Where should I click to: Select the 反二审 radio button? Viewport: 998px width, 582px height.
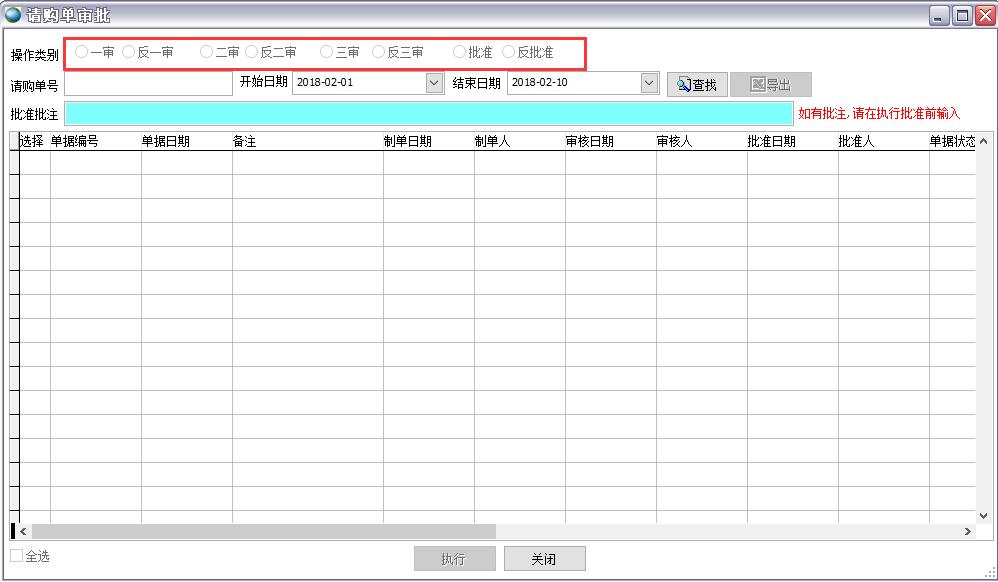251,51
